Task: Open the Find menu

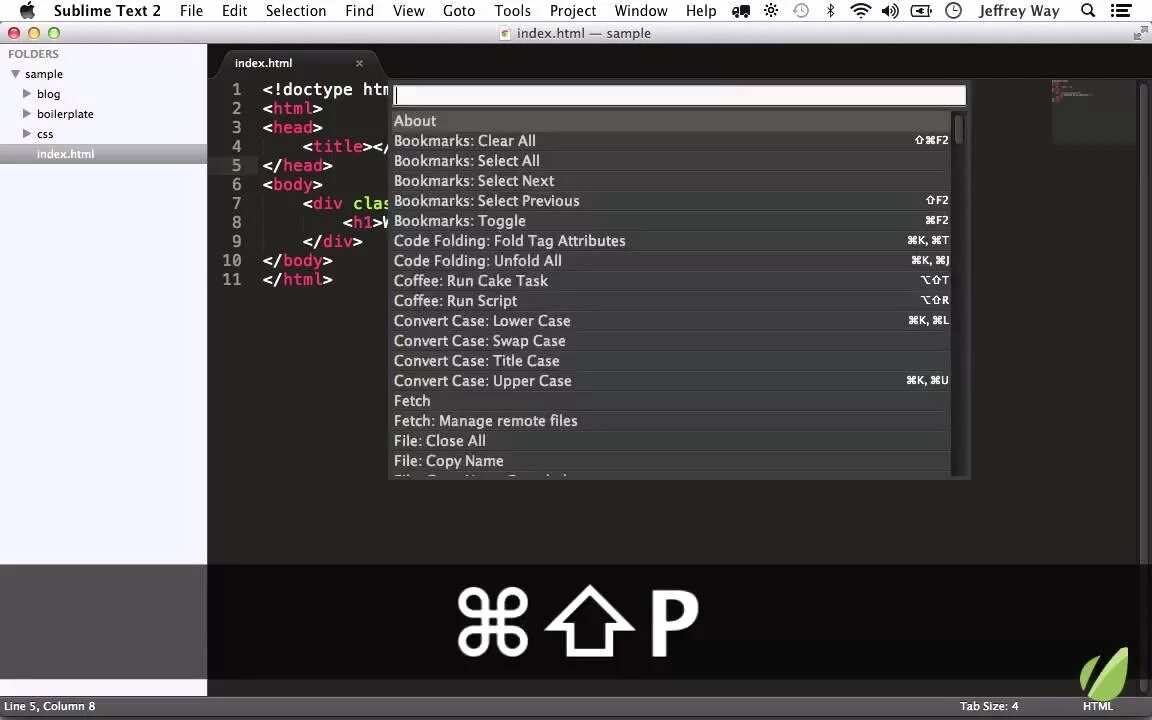Action: (x=359, y=10)
